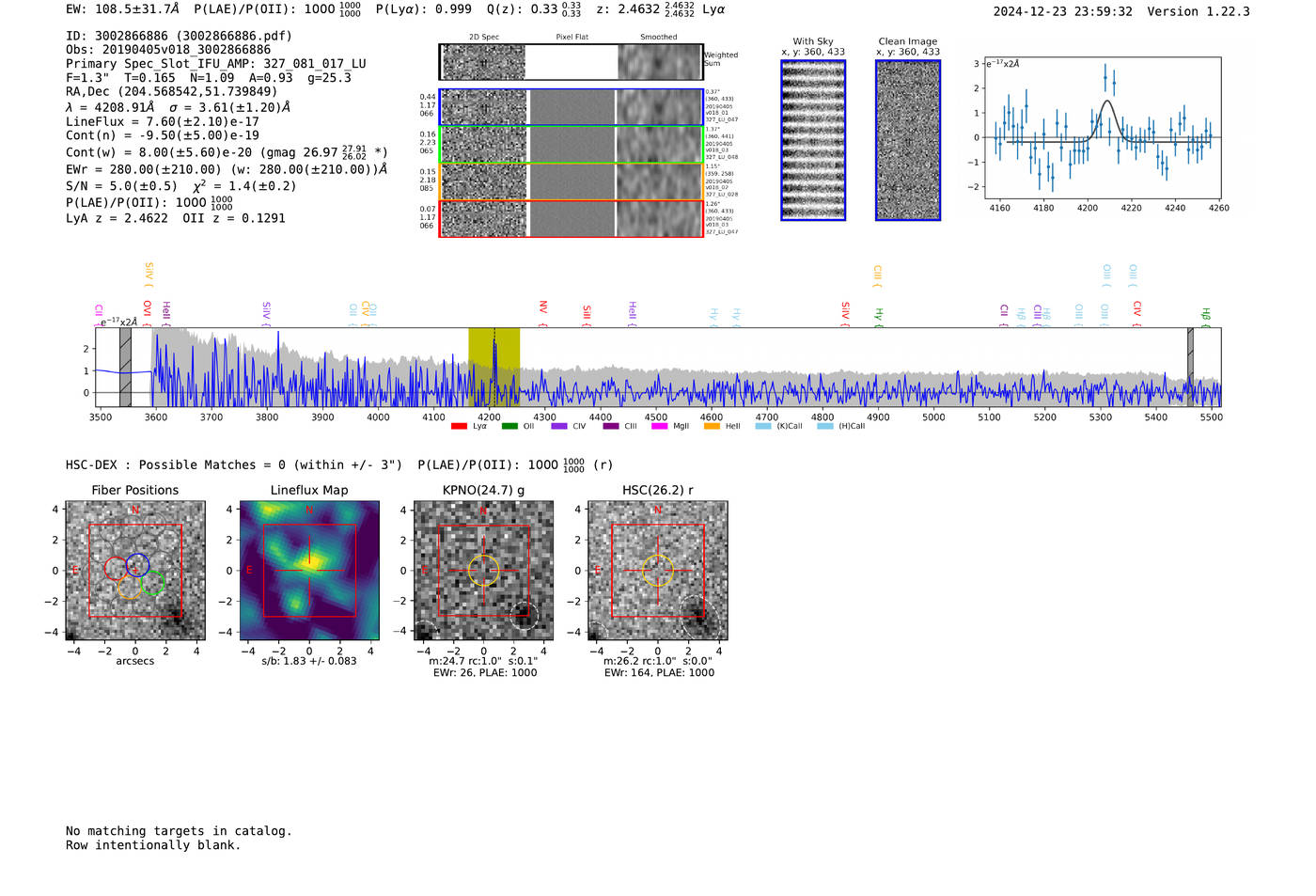Viewport: 1316px width, 896px height.
Task: Click the green OII legend swatch
Action: coord(509,427)
